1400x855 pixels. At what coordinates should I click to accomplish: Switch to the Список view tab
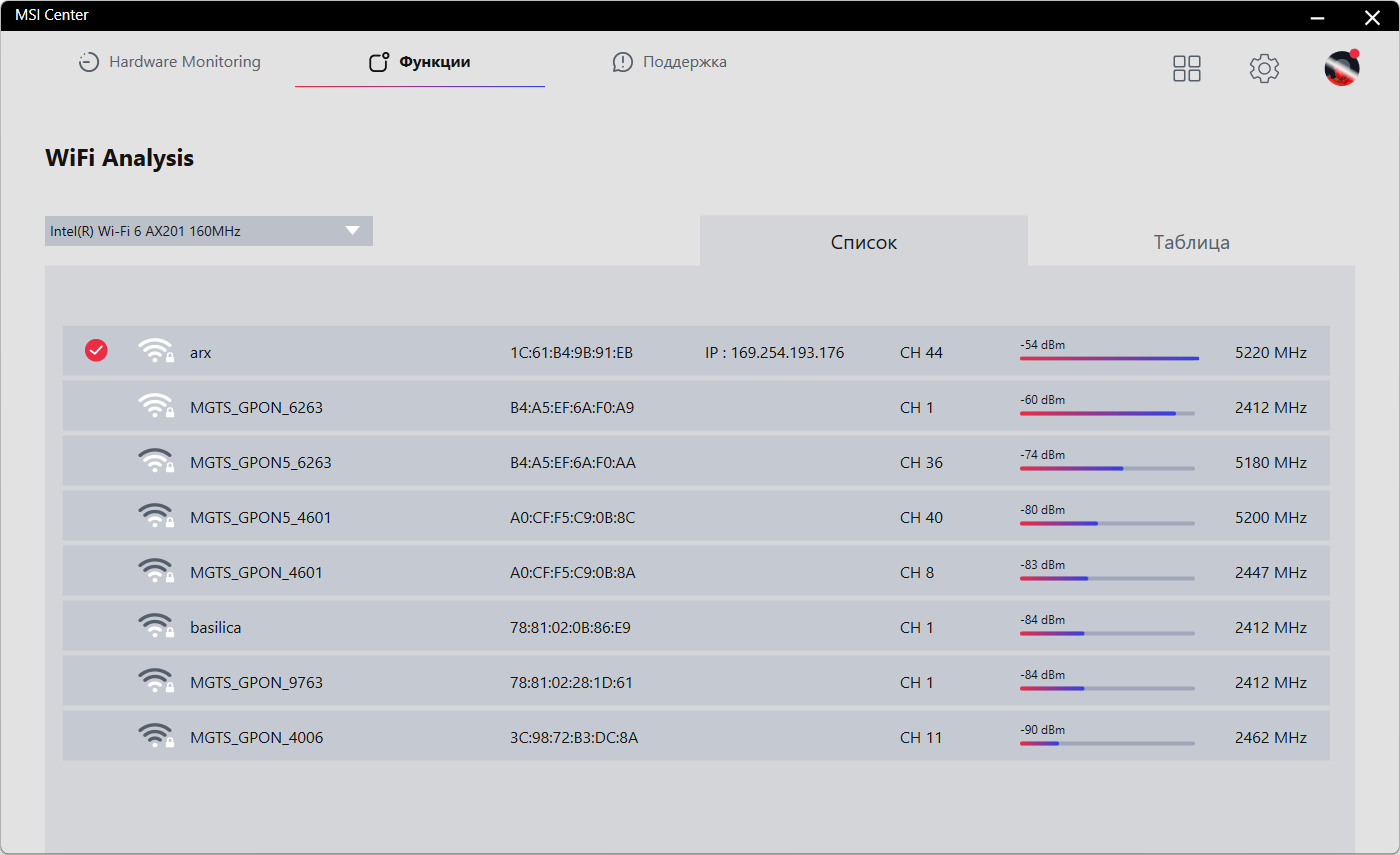tap(864, 241)
